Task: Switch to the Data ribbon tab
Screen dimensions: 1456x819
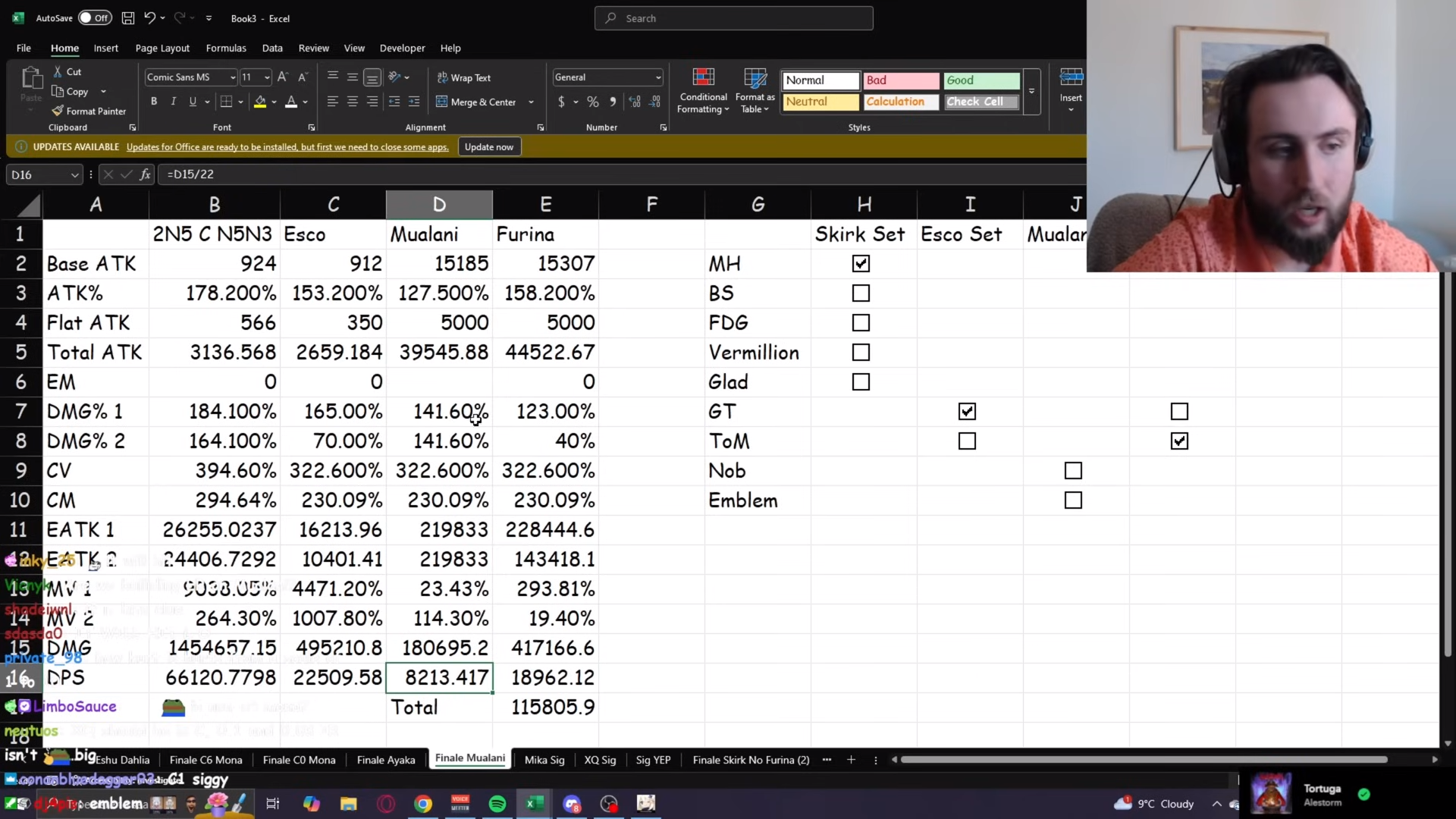Action: point(272,48)
